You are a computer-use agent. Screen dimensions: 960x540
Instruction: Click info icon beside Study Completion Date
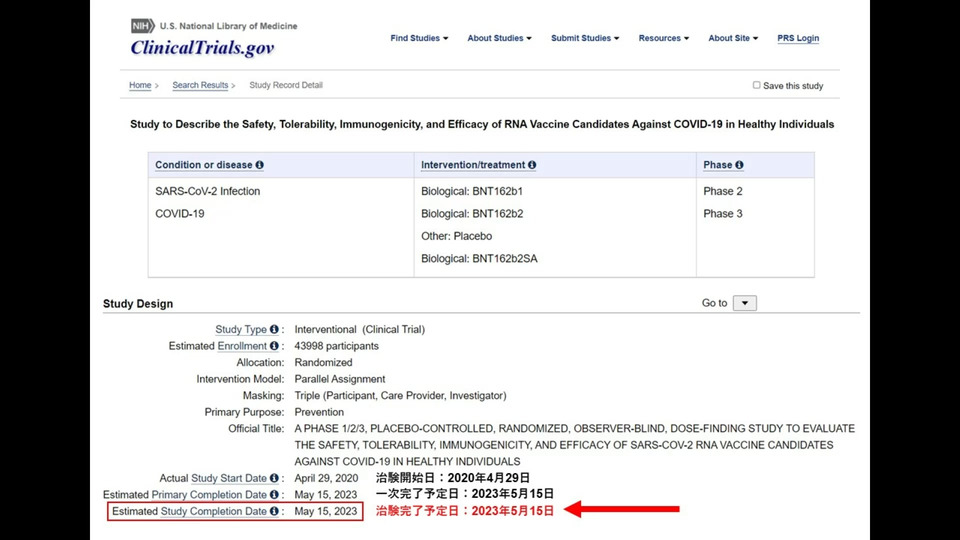274,511
